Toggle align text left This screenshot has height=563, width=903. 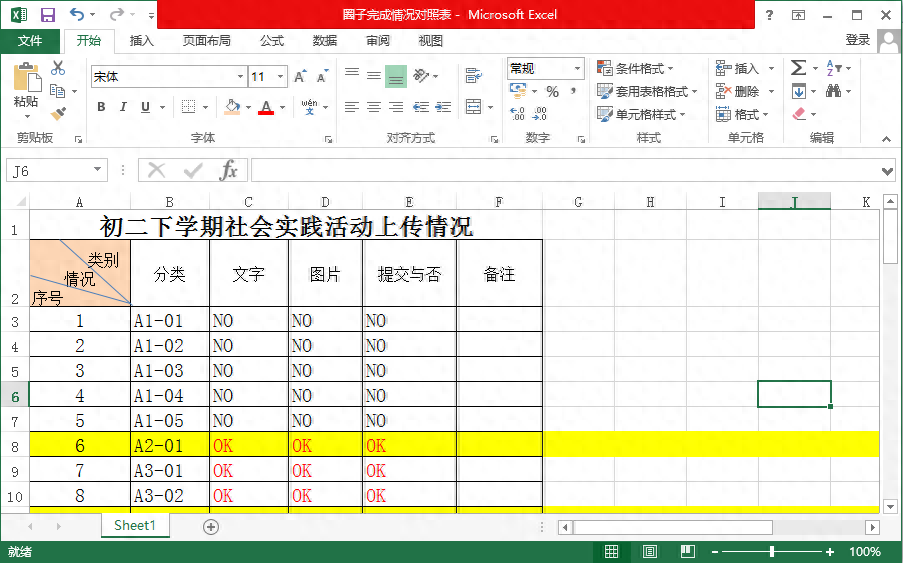pyautogui.click(x=352, y=106)
